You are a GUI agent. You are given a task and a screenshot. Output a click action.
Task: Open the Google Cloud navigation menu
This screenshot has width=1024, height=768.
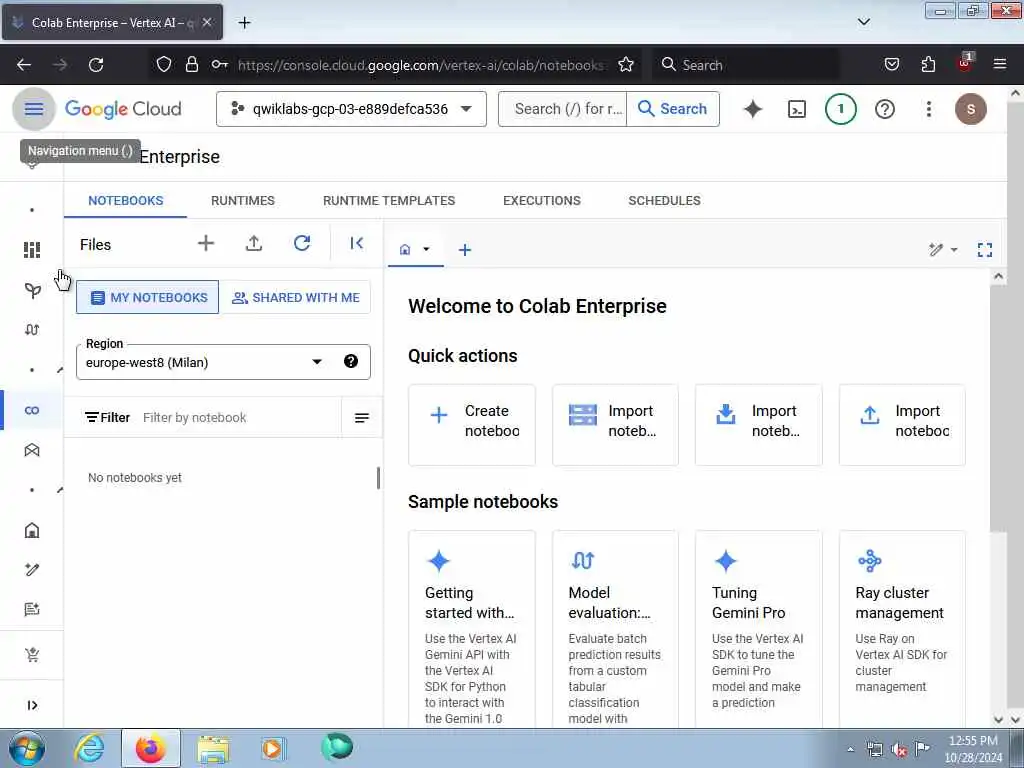point(34,109)
